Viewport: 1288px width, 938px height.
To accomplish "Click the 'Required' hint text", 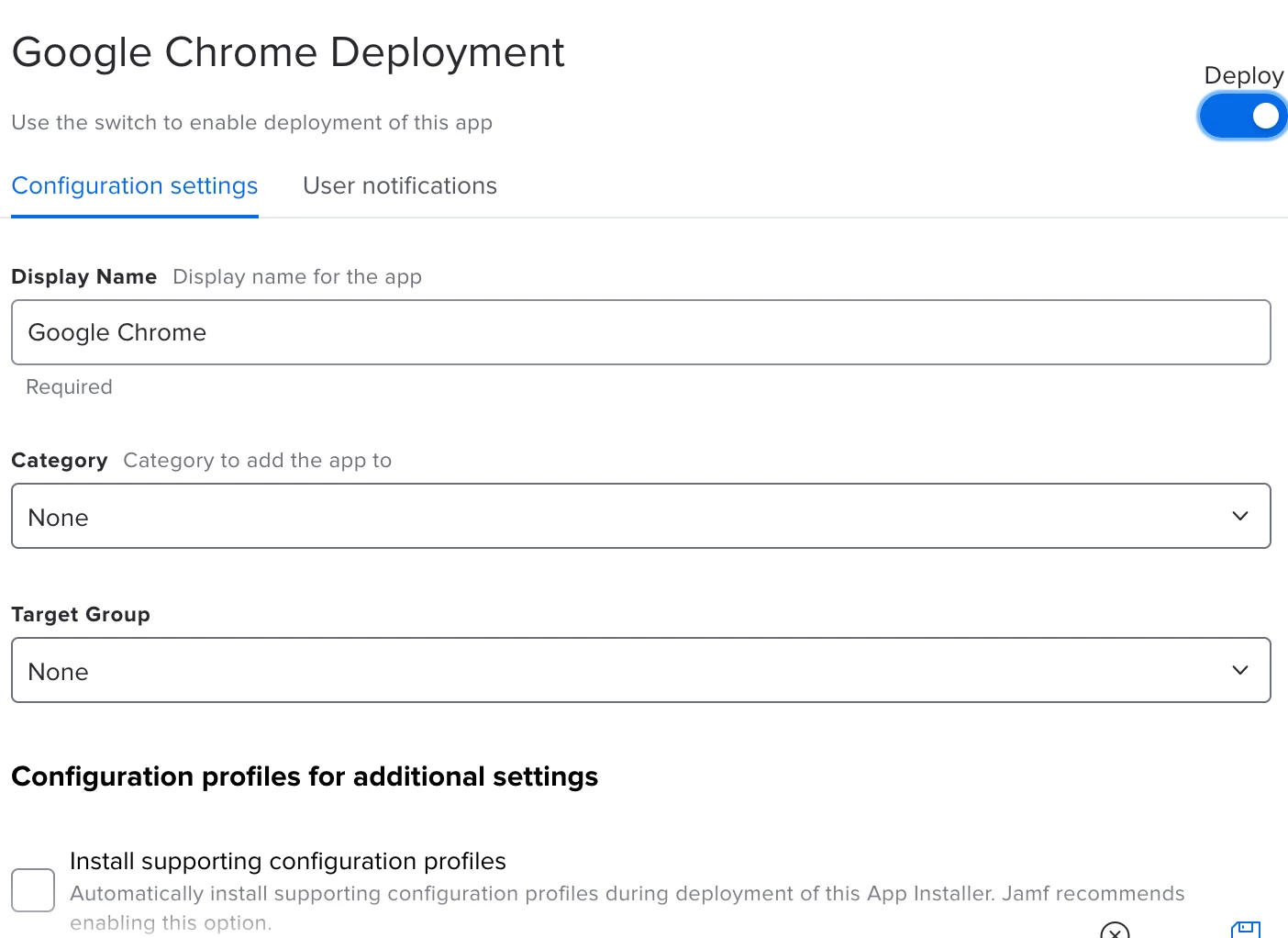I will pyautogui.click(x=69, y=387).
